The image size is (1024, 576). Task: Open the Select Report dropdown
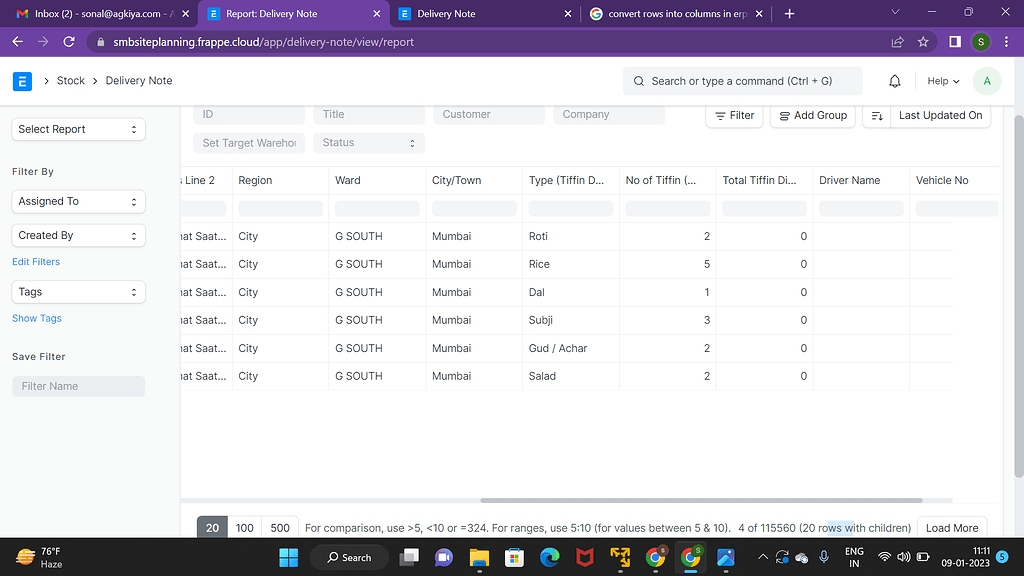point(78,129)
